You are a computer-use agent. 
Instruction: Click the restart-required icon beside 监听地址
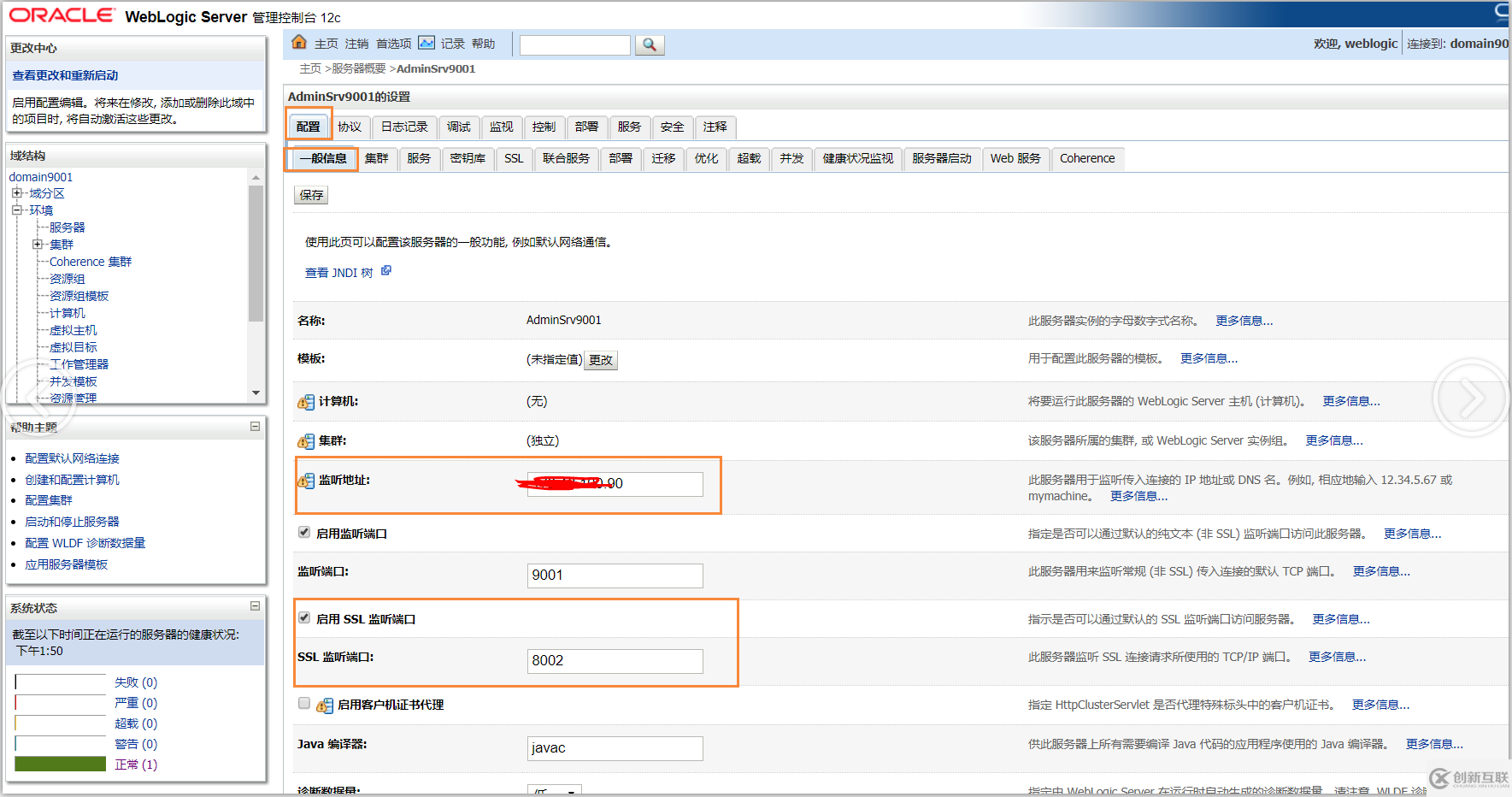pyautogui.click(x=306, y=481)
